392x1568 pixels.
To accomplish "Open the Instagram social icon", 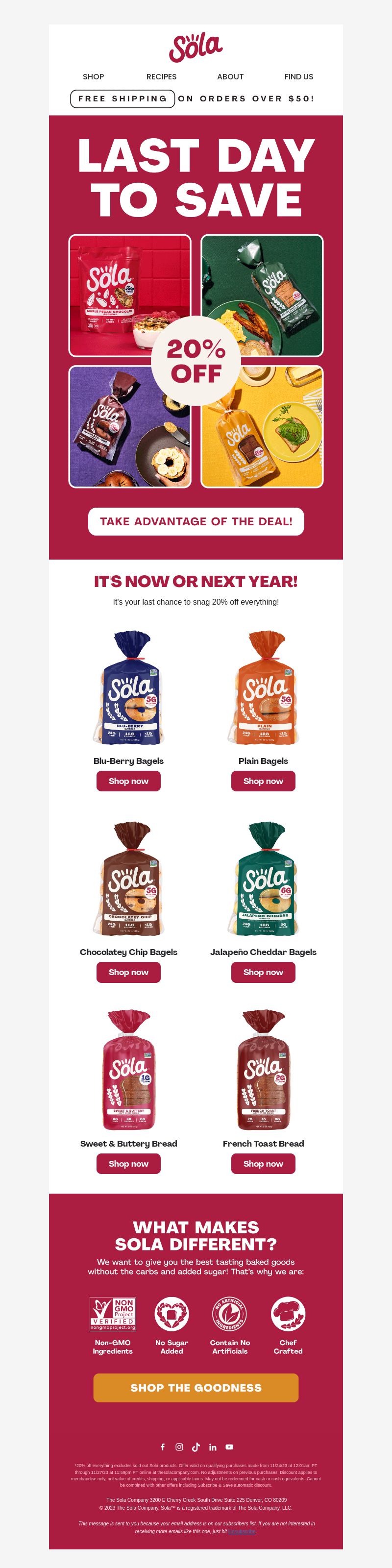I will click(x=179, y=1447).
